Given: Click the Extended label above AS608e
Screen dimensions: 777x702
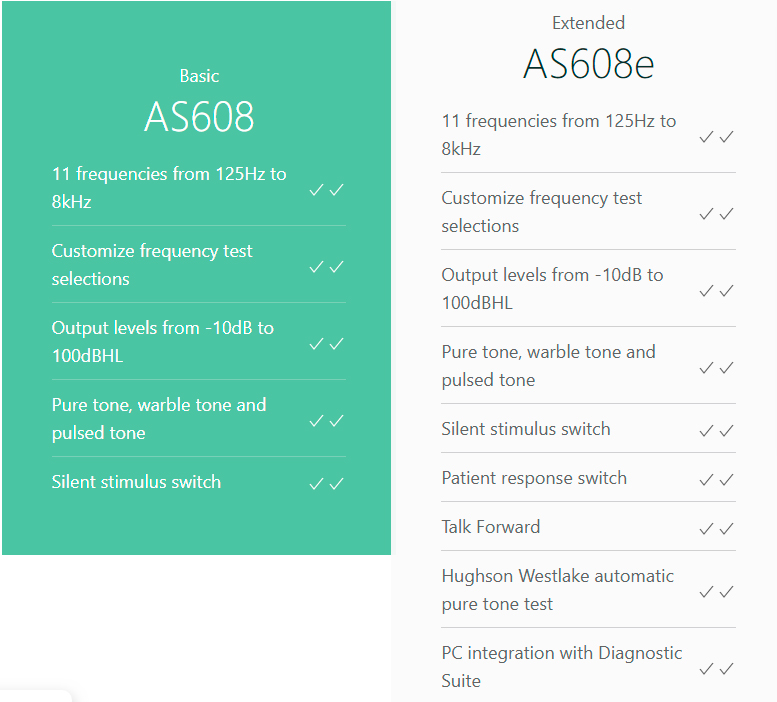Looking at the screenshot, I should [588, 23].
